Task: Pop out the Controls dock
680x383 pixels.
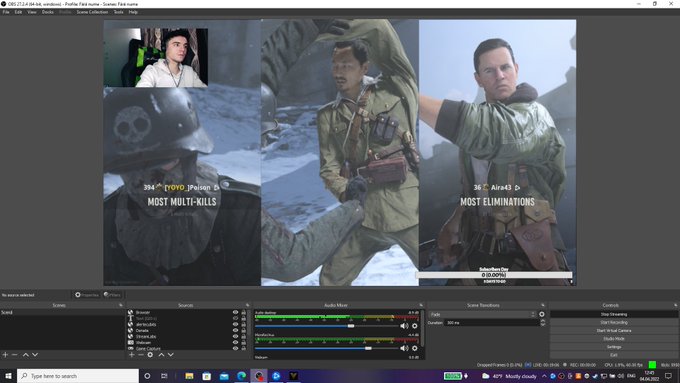Action: pos(675,305)
